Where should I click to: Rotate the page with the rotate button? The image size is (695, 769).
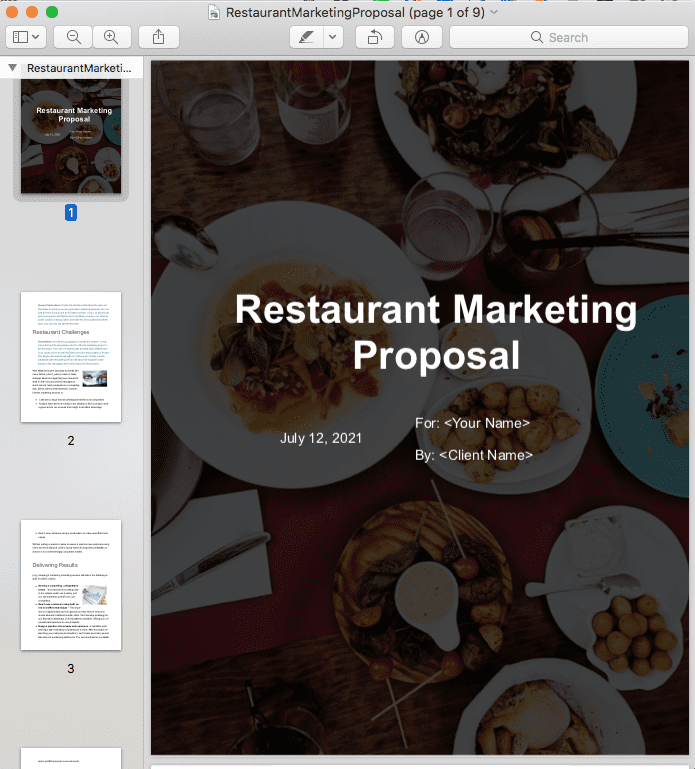[374, 37]
